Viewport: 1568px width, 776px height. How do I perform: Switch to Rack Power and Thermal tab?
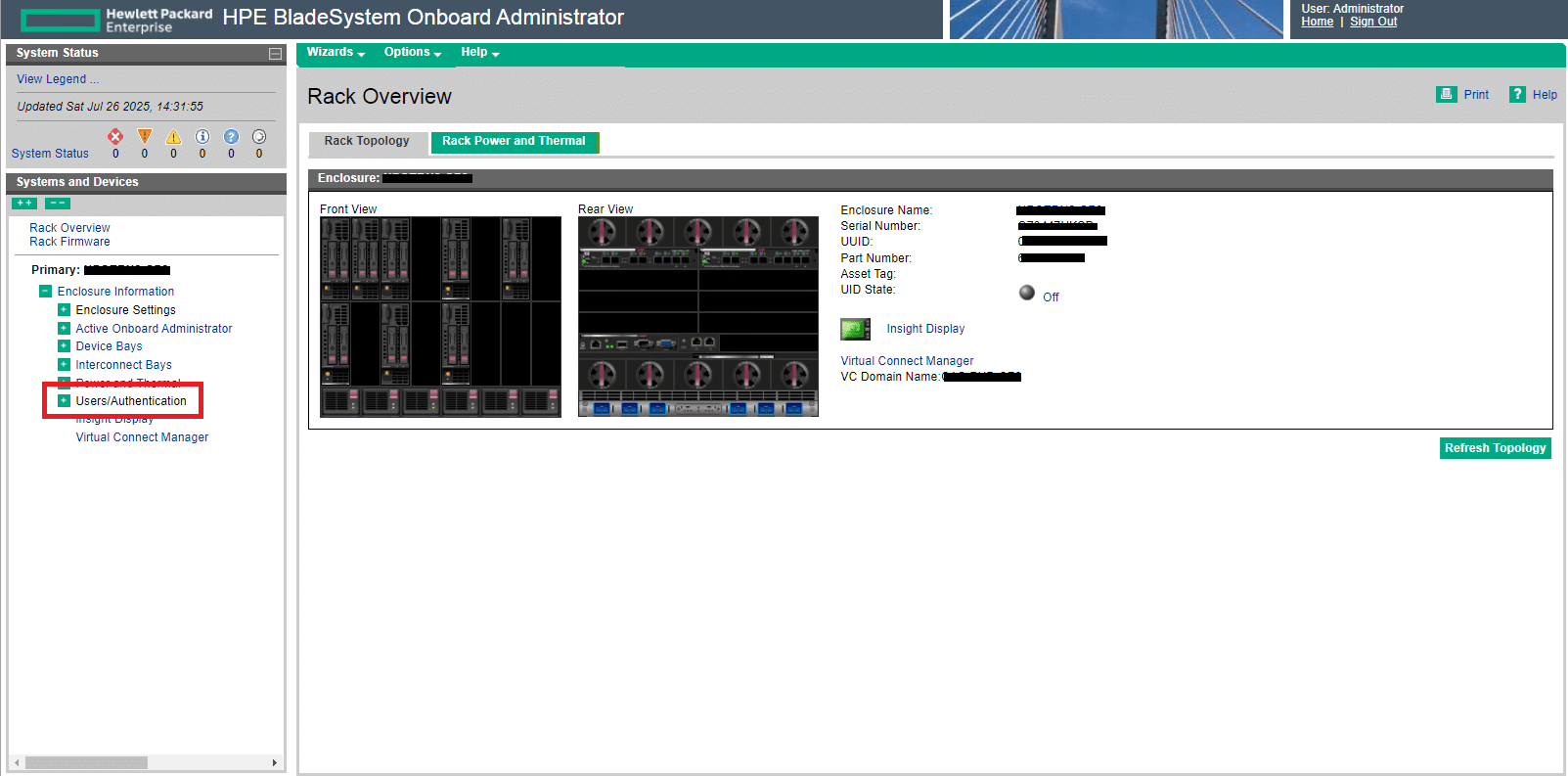(x=515, y=142)
